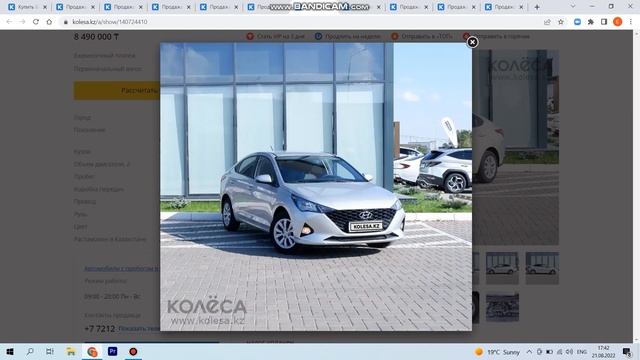Expand hidden system tray icons
Image resolution: width=640 pixels, height=360 pixels.
[529, 352]
